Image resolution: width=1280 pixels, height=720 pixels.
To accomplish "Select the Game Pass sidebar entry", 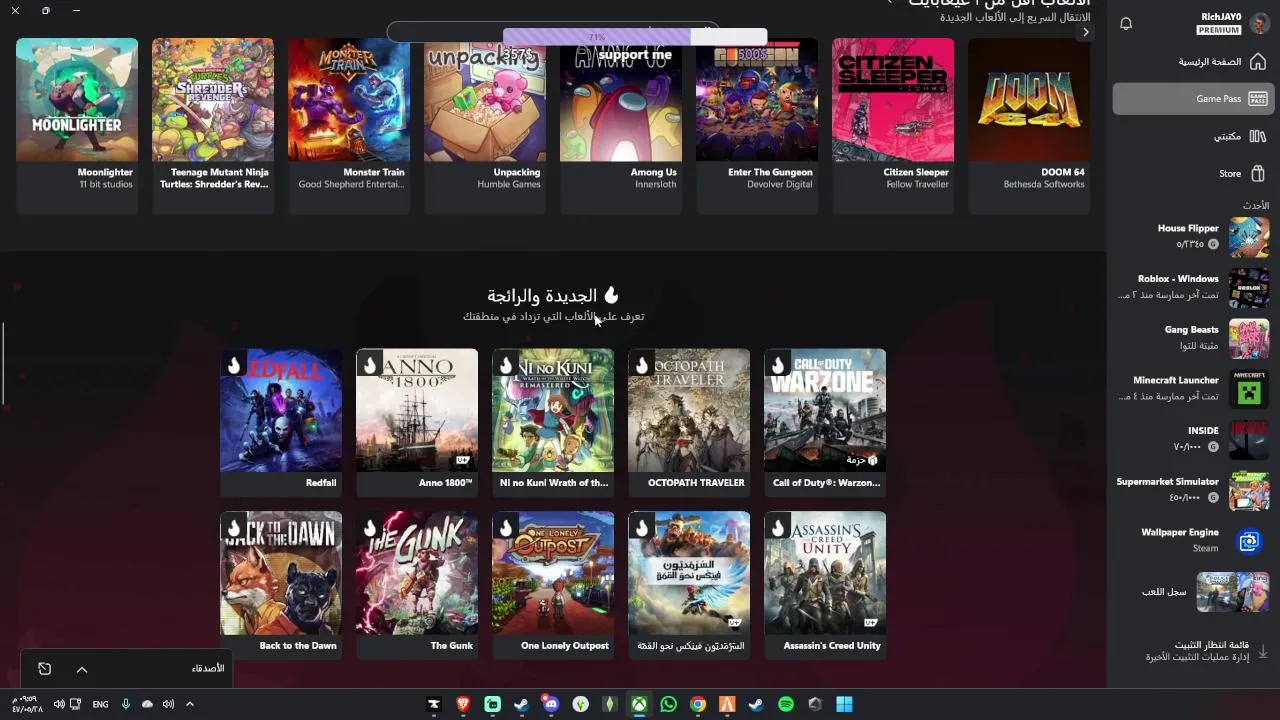I will [1193, 99].
